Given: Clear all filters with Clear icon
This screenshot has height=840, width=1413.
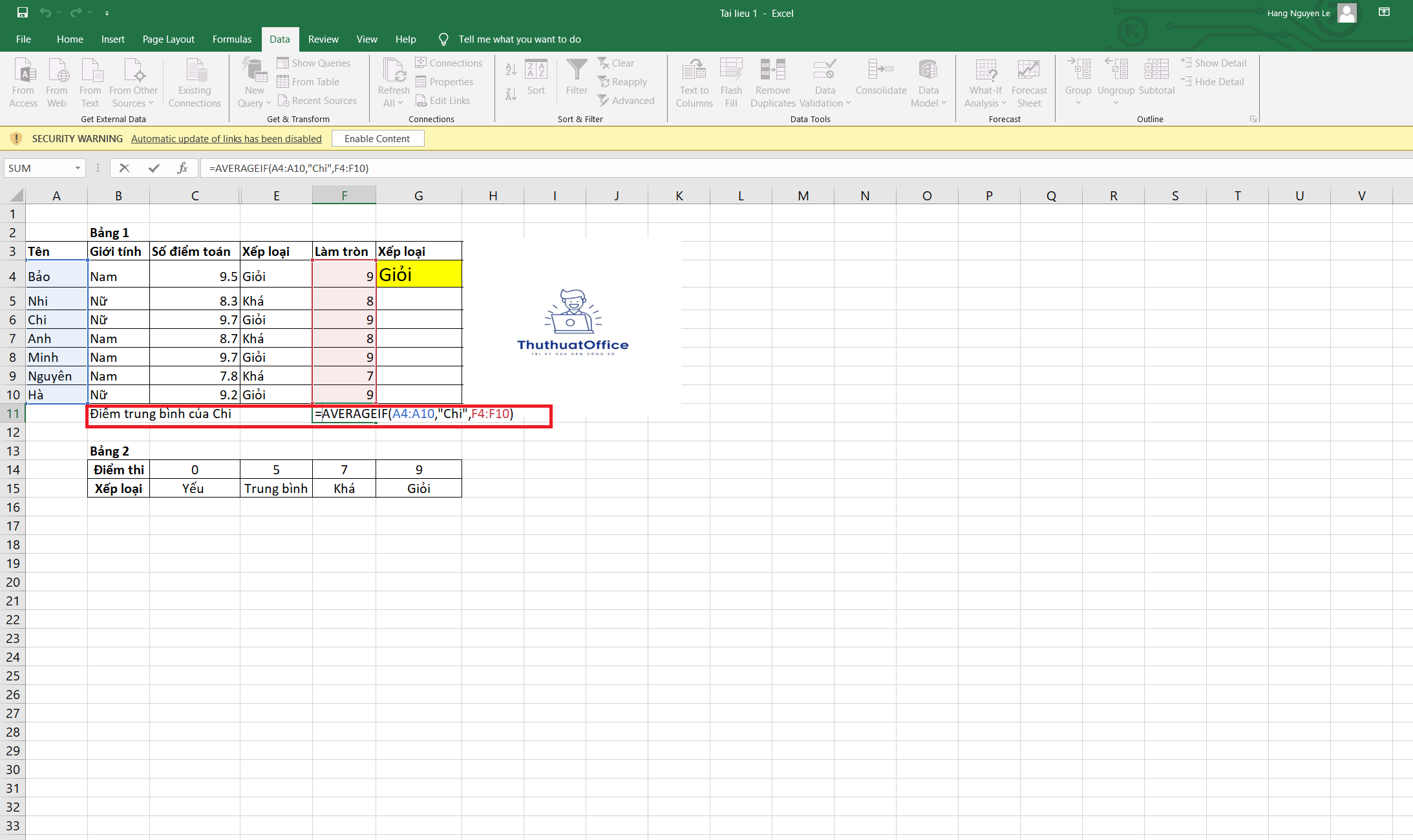Looking at the screenshot, I should [x=616, y=63].
